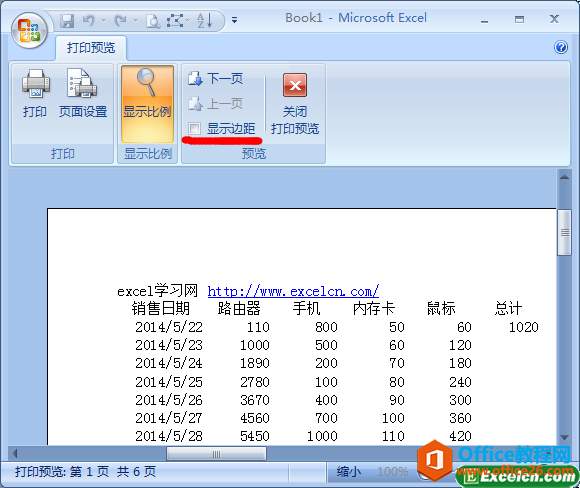The height and width of the screenshot is (488, 580).
Task: Click the status text 打印预览: 第 1 页 共 6 页
Action: [85, 472]
